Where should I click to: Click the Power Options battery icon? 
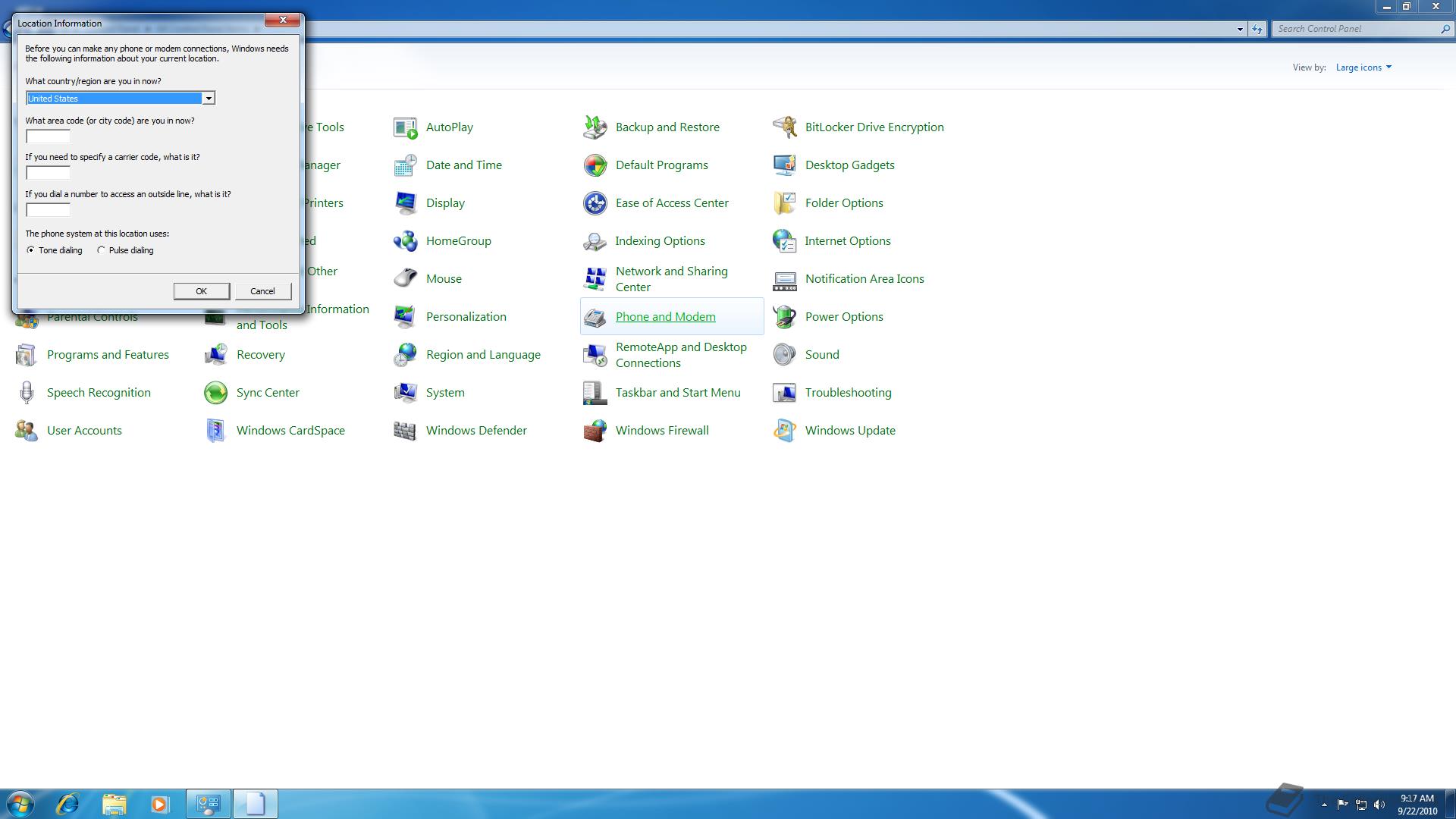784,317
